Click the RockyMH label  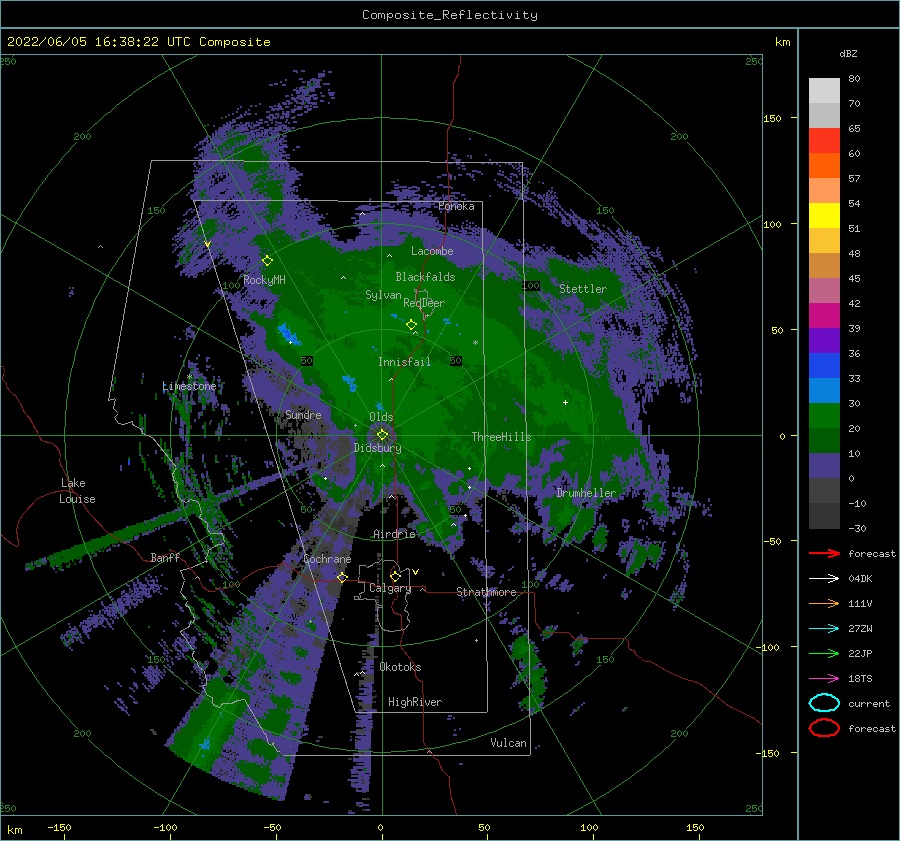tap(264, 280)
